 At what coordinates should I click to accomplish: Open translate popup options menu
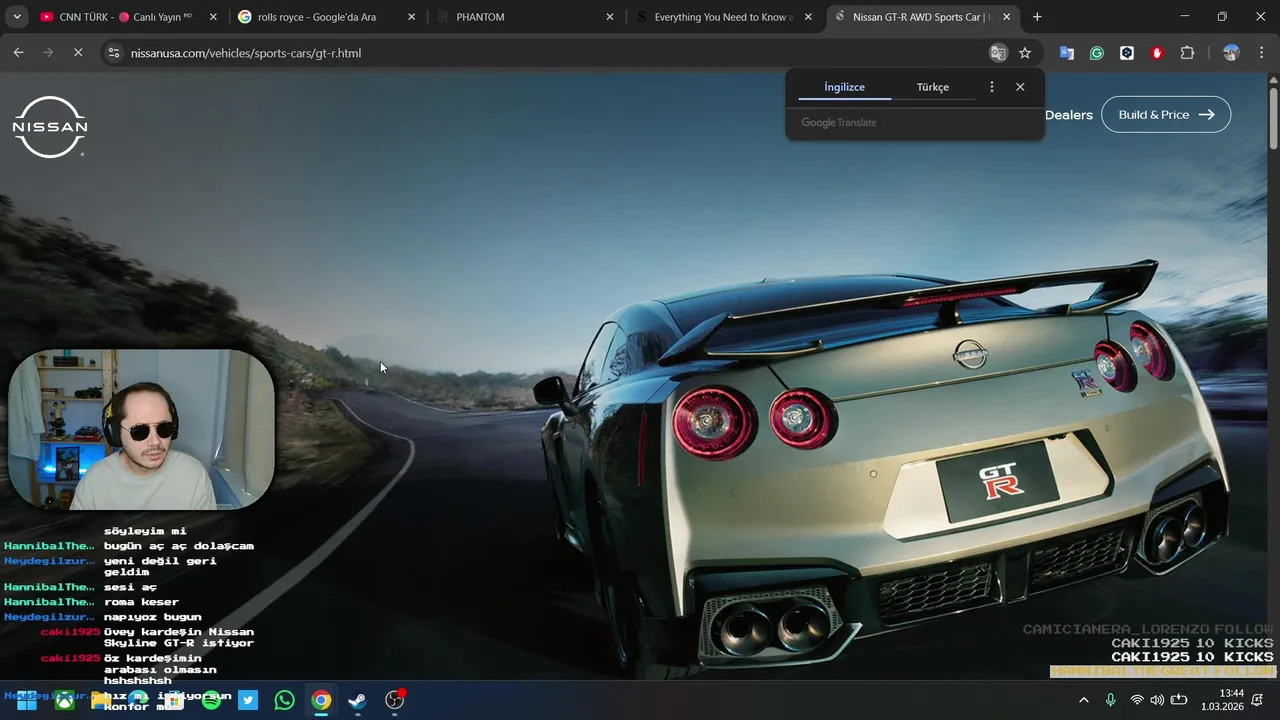[x=991, y=87]
